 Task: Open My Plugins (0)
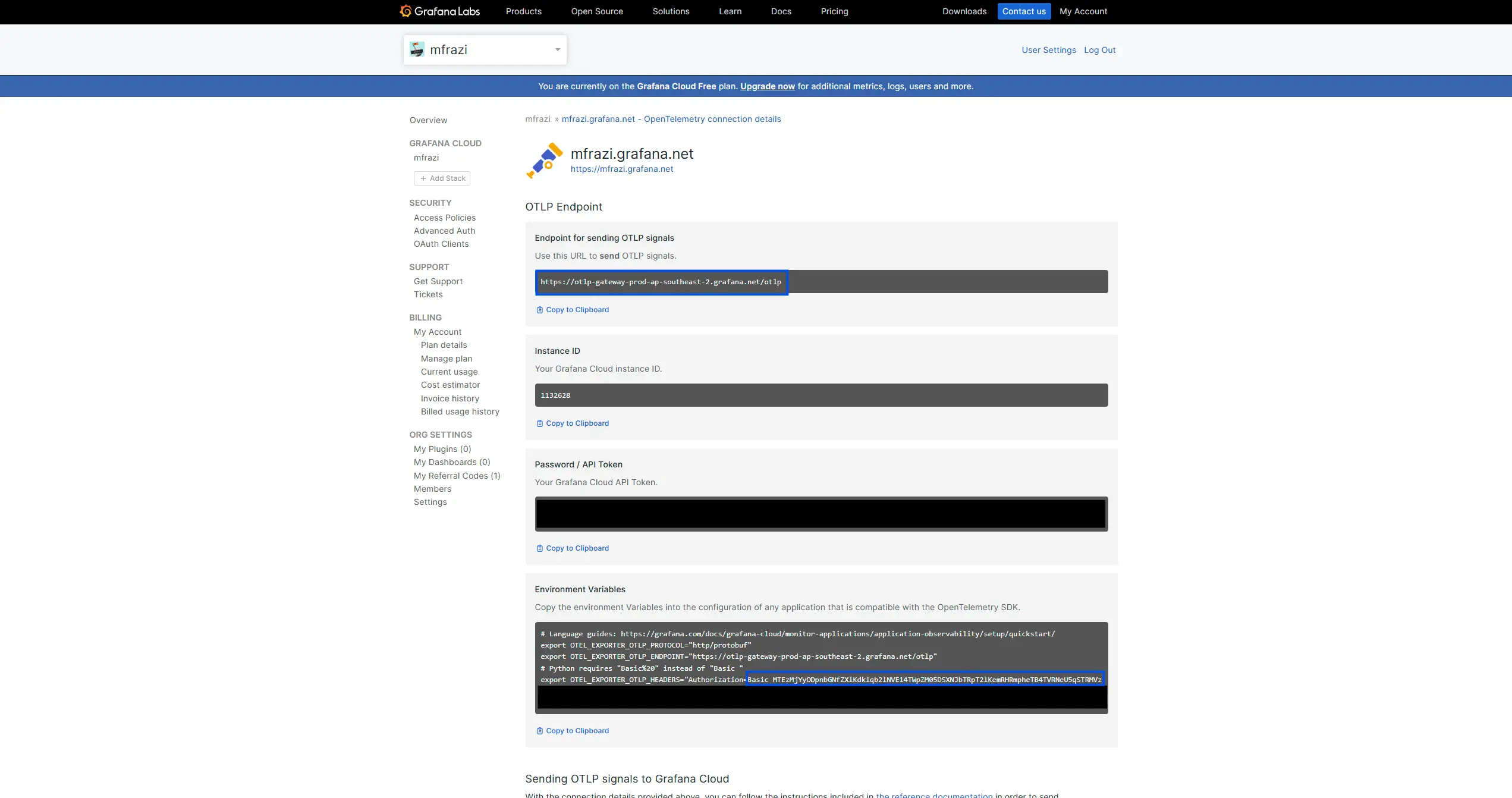[442, 449]
